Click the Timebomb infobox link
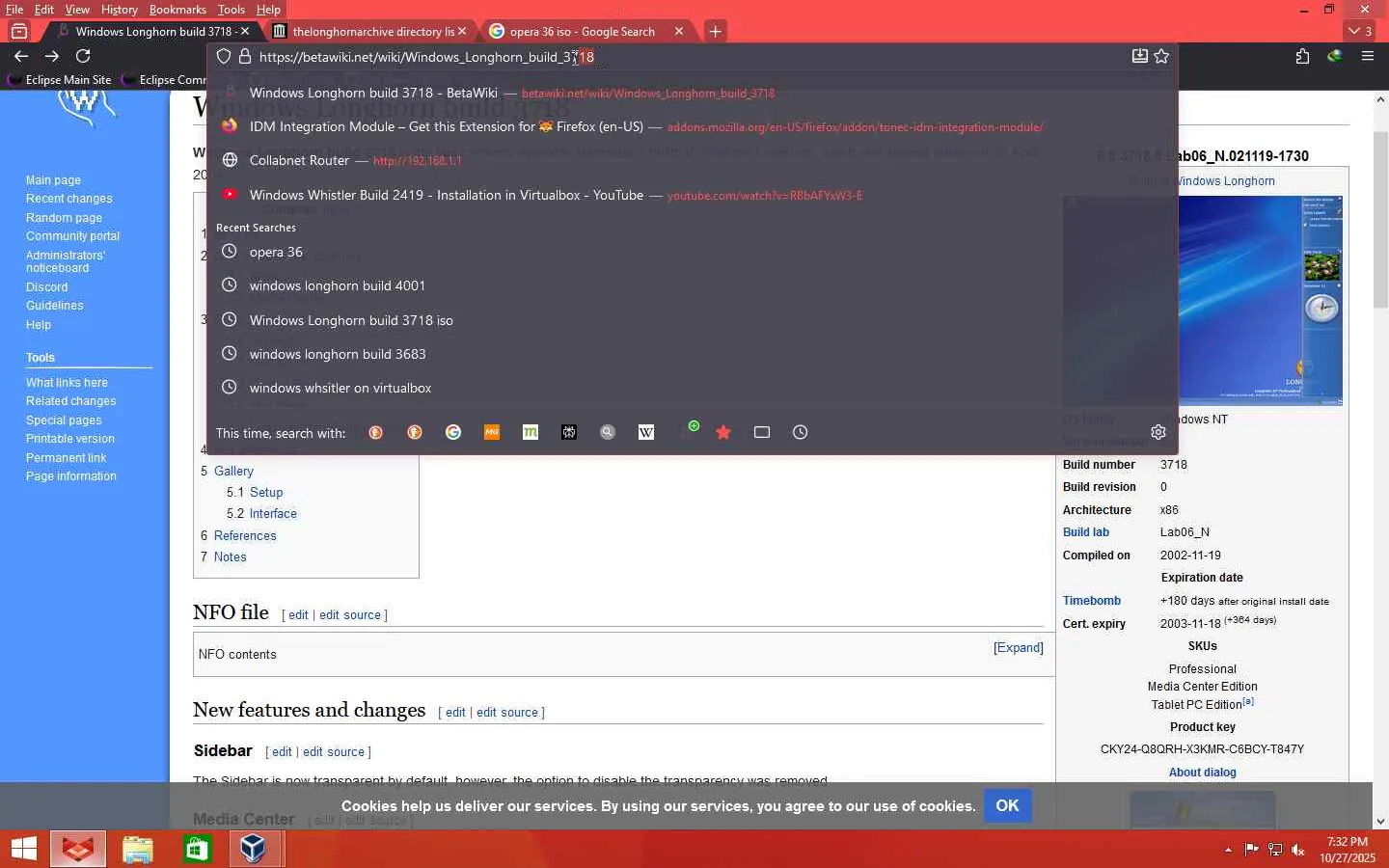The width and height of the screenshot is (1389, 868). [x=1092, y=601]
